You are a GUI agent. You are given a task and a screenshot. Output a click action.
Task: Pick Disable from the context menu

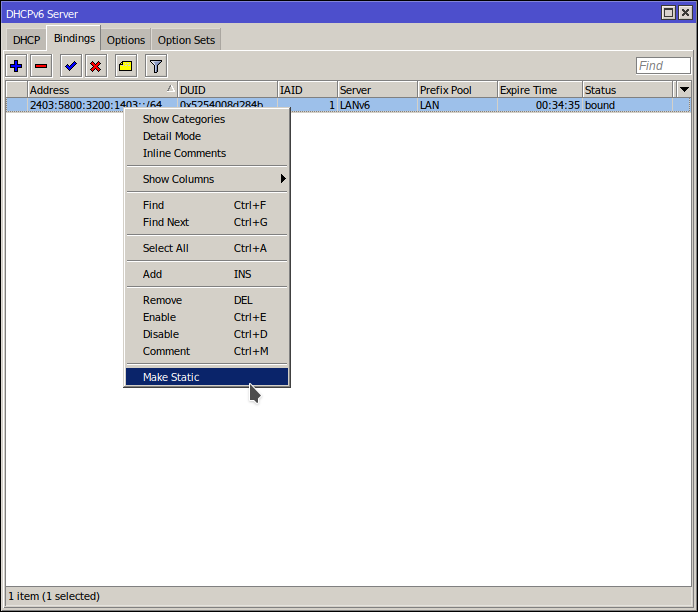207,334
